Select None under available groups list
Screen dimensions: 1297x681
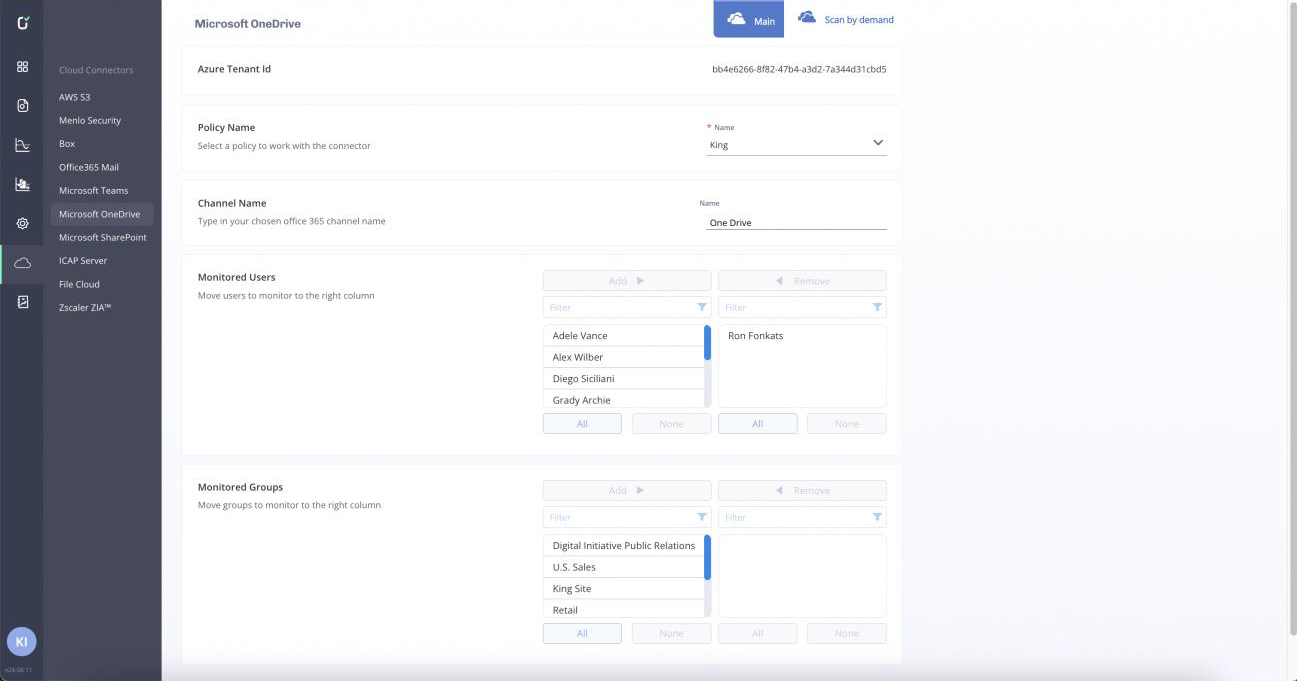(x=671, y=633)
